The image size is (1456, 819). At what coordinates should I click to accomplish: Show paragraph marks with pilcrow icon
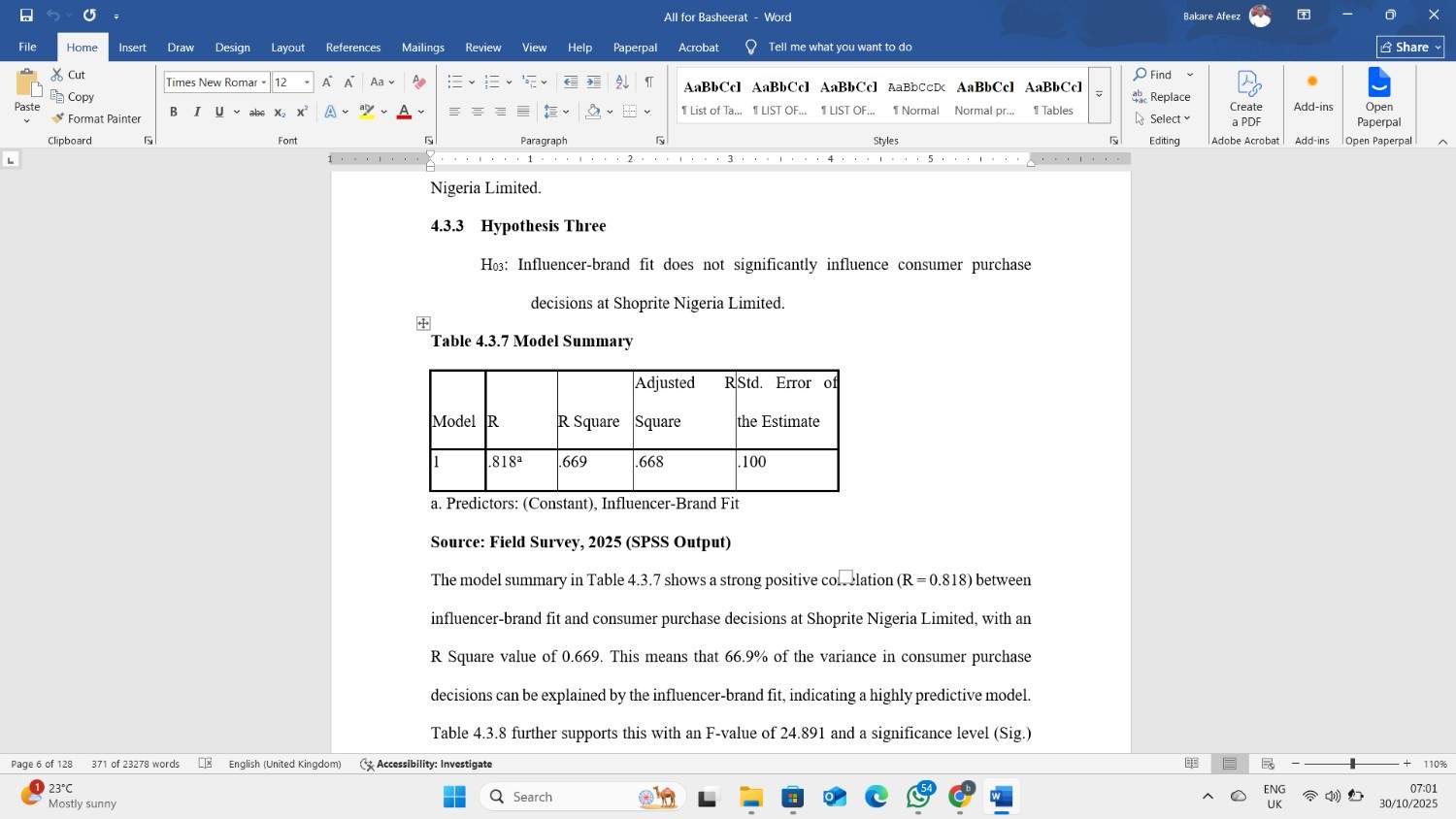click(648, 82)
